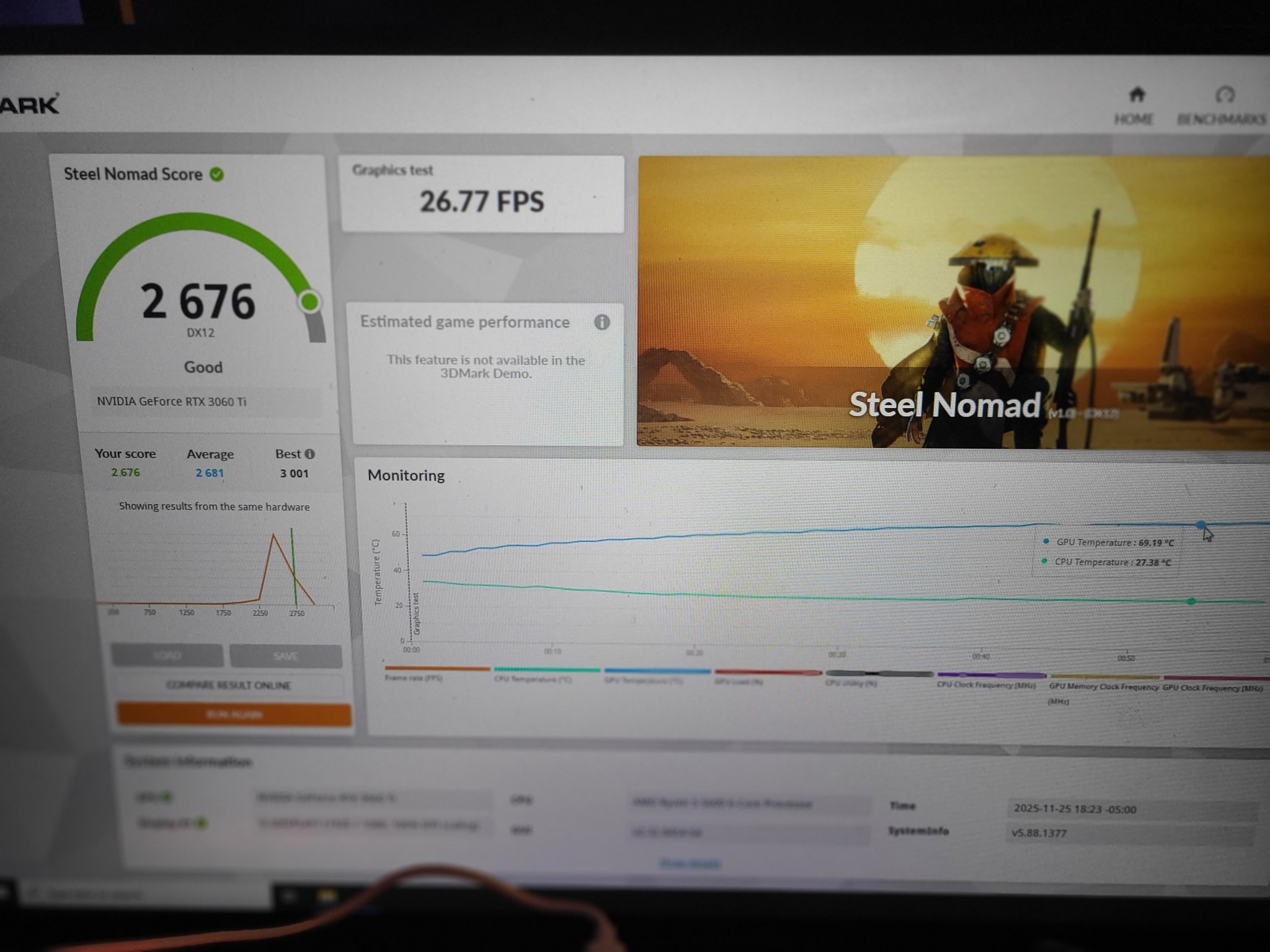Click the Load result button
This screenshot has height=952, width=1270.
[x=167, y=655]
